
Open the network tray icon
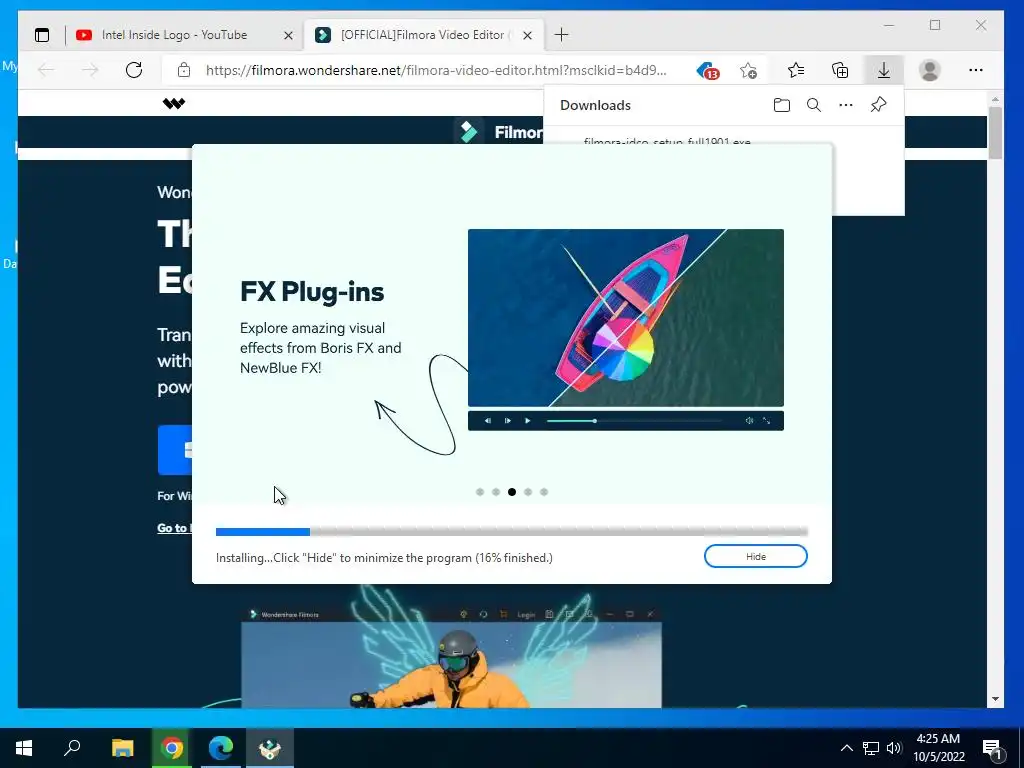(x=871, y=748)
